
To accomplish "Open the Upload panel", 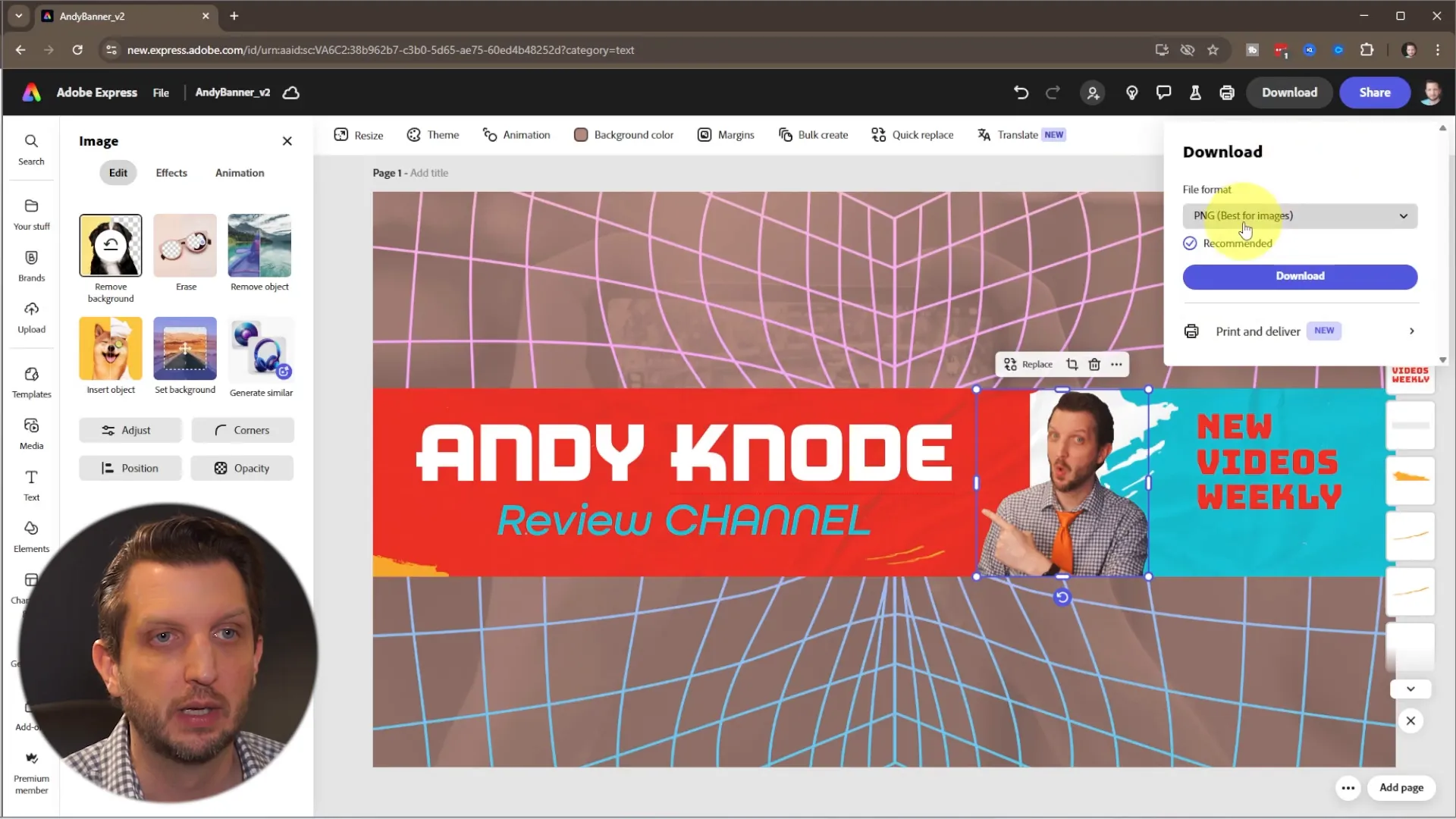I will pyautogui.click(x=31, y=318).
